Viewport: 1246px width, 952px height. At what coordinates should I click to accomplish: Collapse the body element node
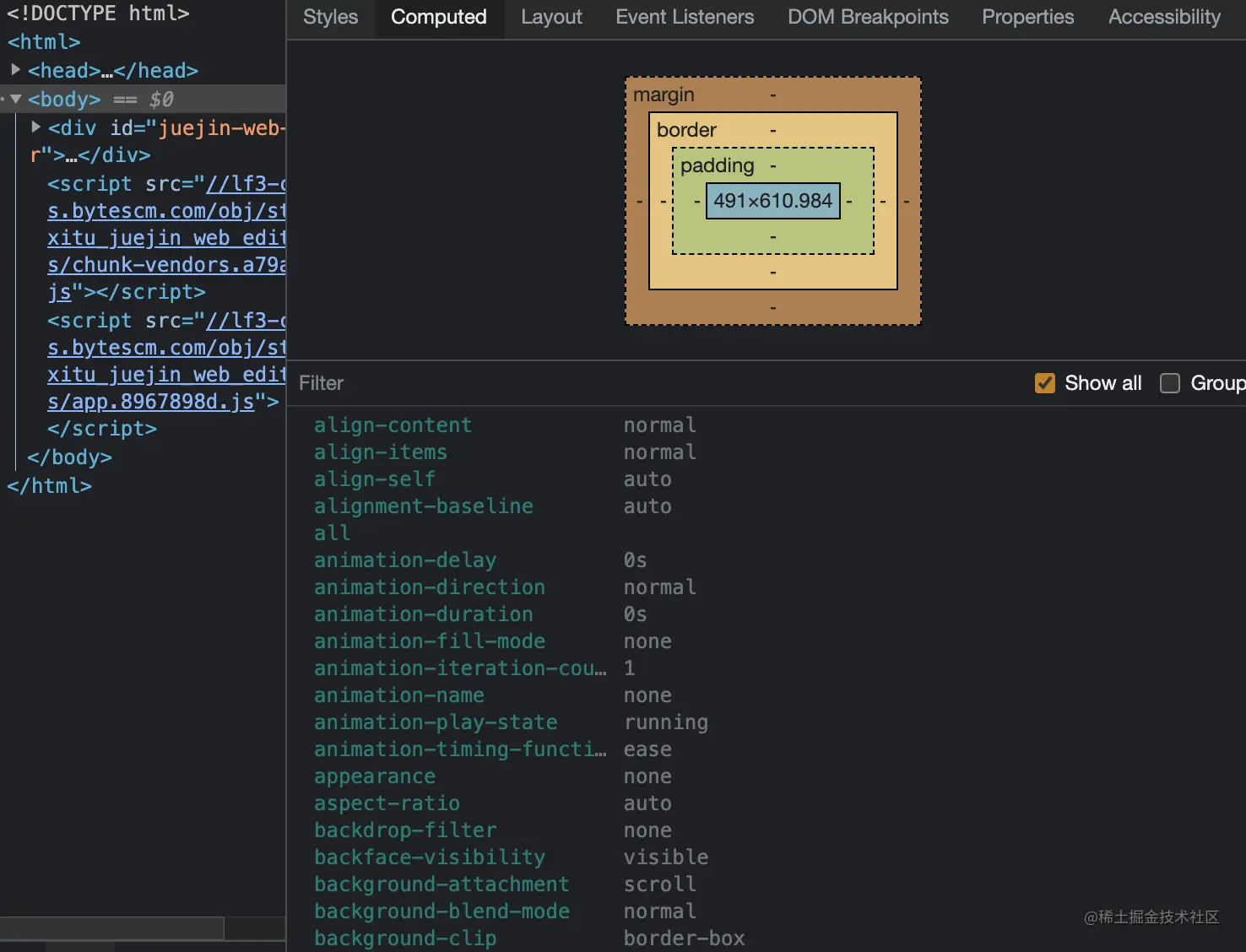point(16,99)
